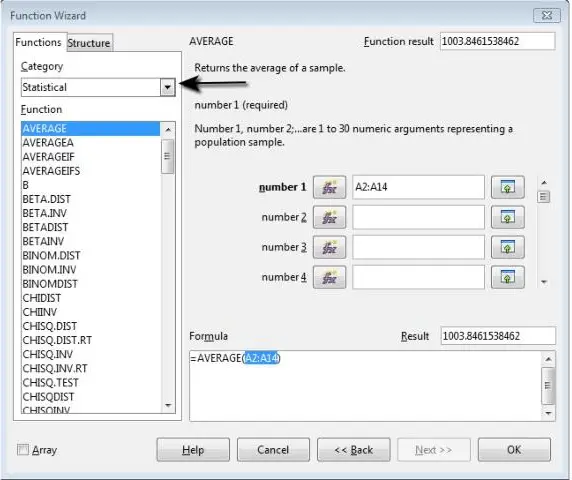Viewport: 572px width, 480px height.
Task: Select CHISQDIST in the function list
Action: (x=90, y=397)
